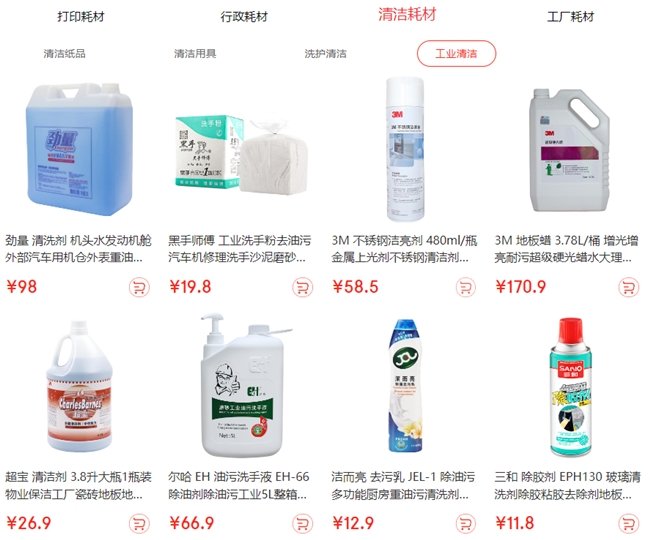
Task: Add 3M 地板蜡 (¥170.9) to cart
Action: 628,287
